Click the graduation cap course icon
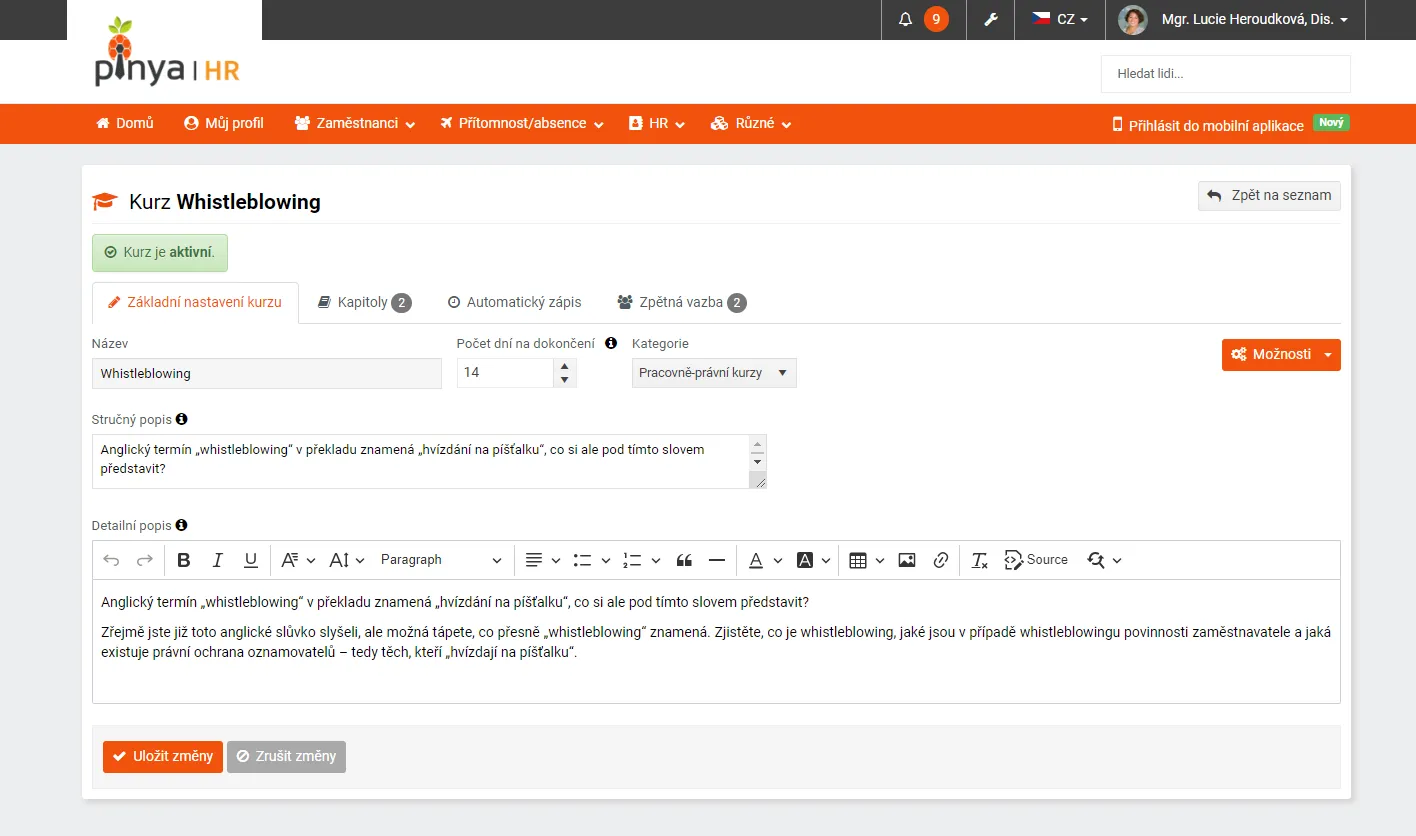This screenshot has width=1416, height=836. point(105,202)
